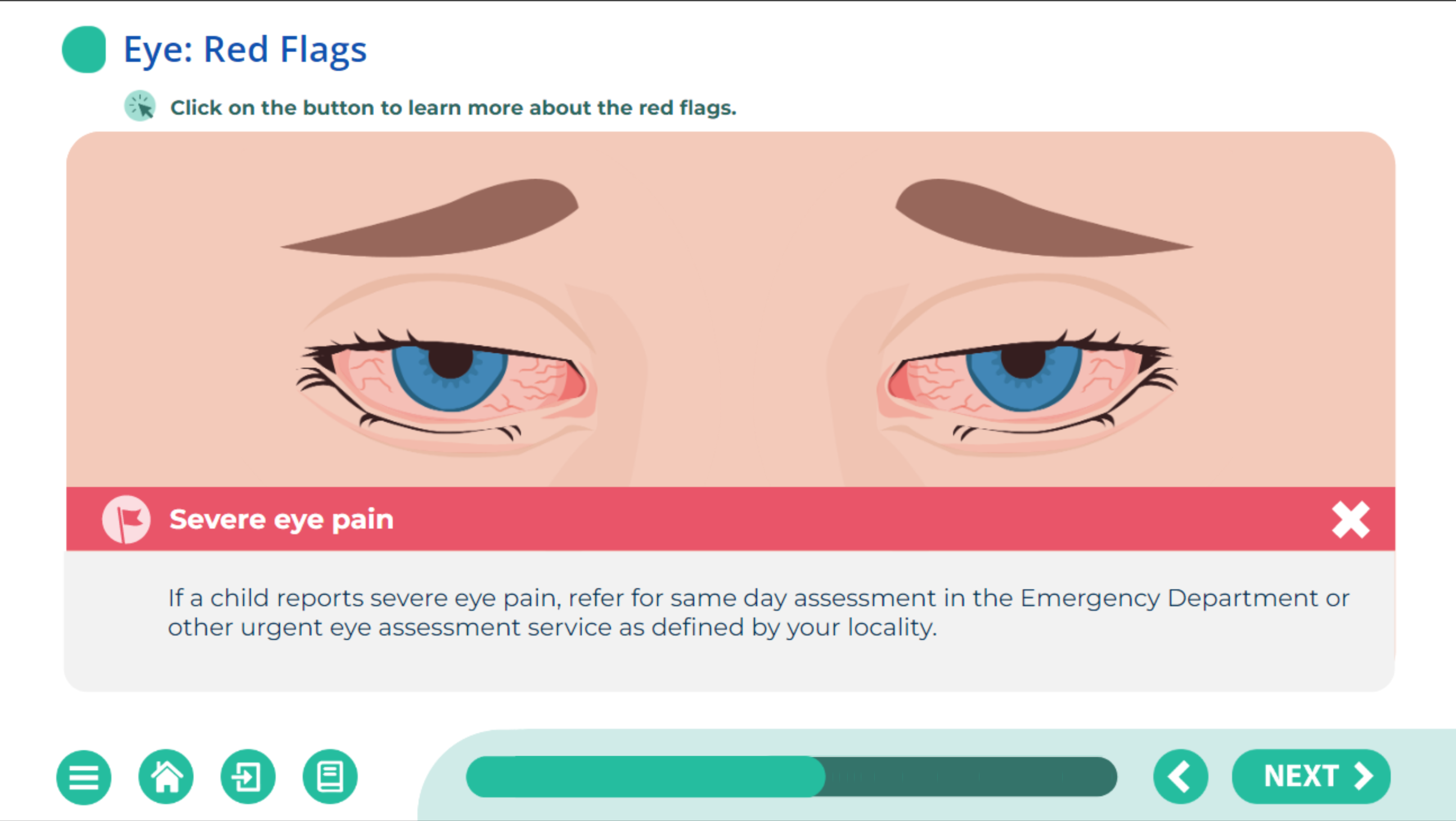Click the Eye: Red Flags title
The width and height of the screenshot is (1456, 821).
[x=245, y=50]
